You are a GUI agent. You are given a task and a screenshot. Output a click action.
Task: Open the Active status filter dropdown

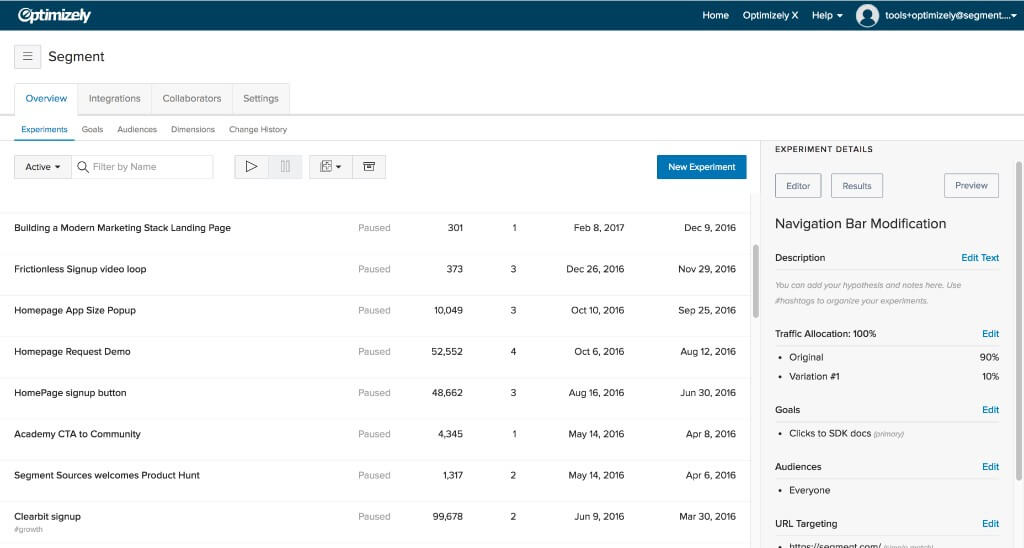[x=42, y=167]
